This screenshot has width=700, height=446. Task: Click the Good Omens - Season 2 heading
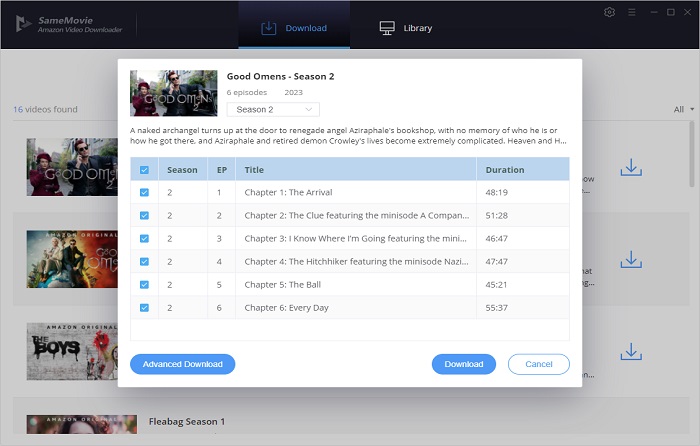click(x=280, y=76)
